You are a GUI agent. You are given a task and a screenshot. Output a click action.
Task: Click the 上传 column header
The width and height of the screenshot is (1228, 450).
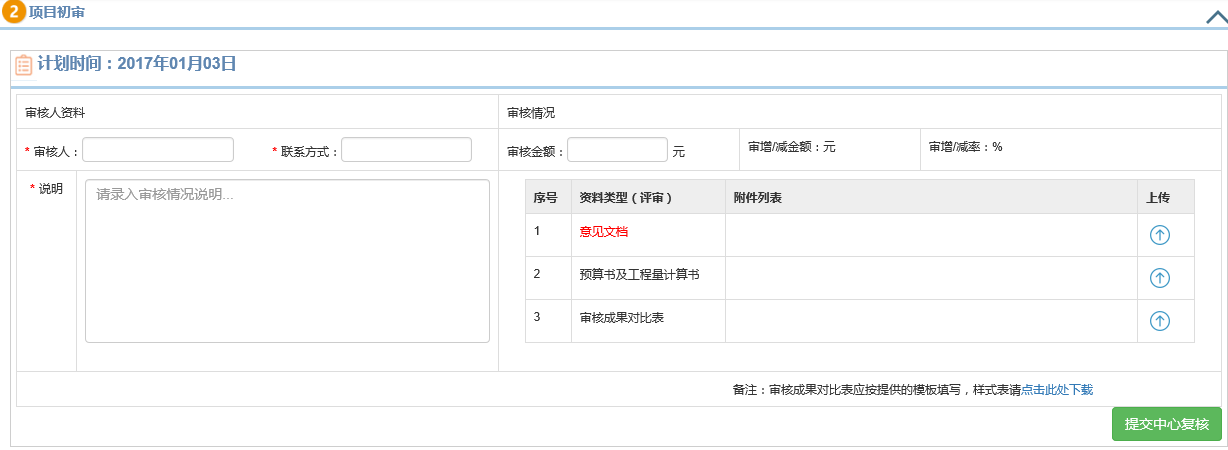click(1157, 198)
